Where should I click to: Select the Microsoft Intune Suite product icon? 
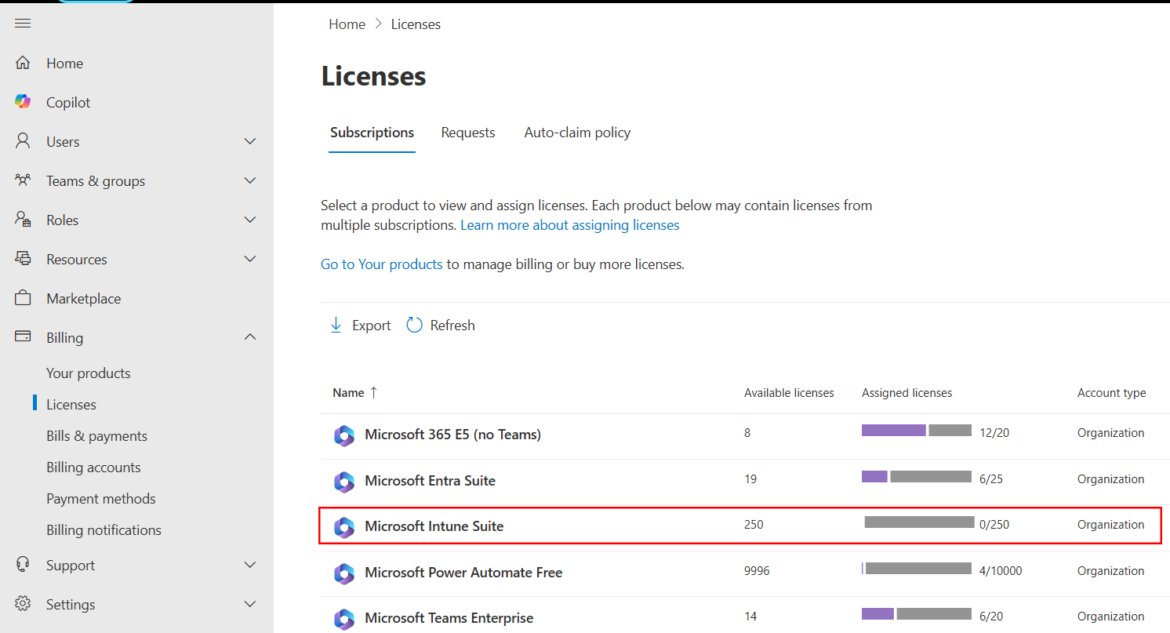coord(344,526)
